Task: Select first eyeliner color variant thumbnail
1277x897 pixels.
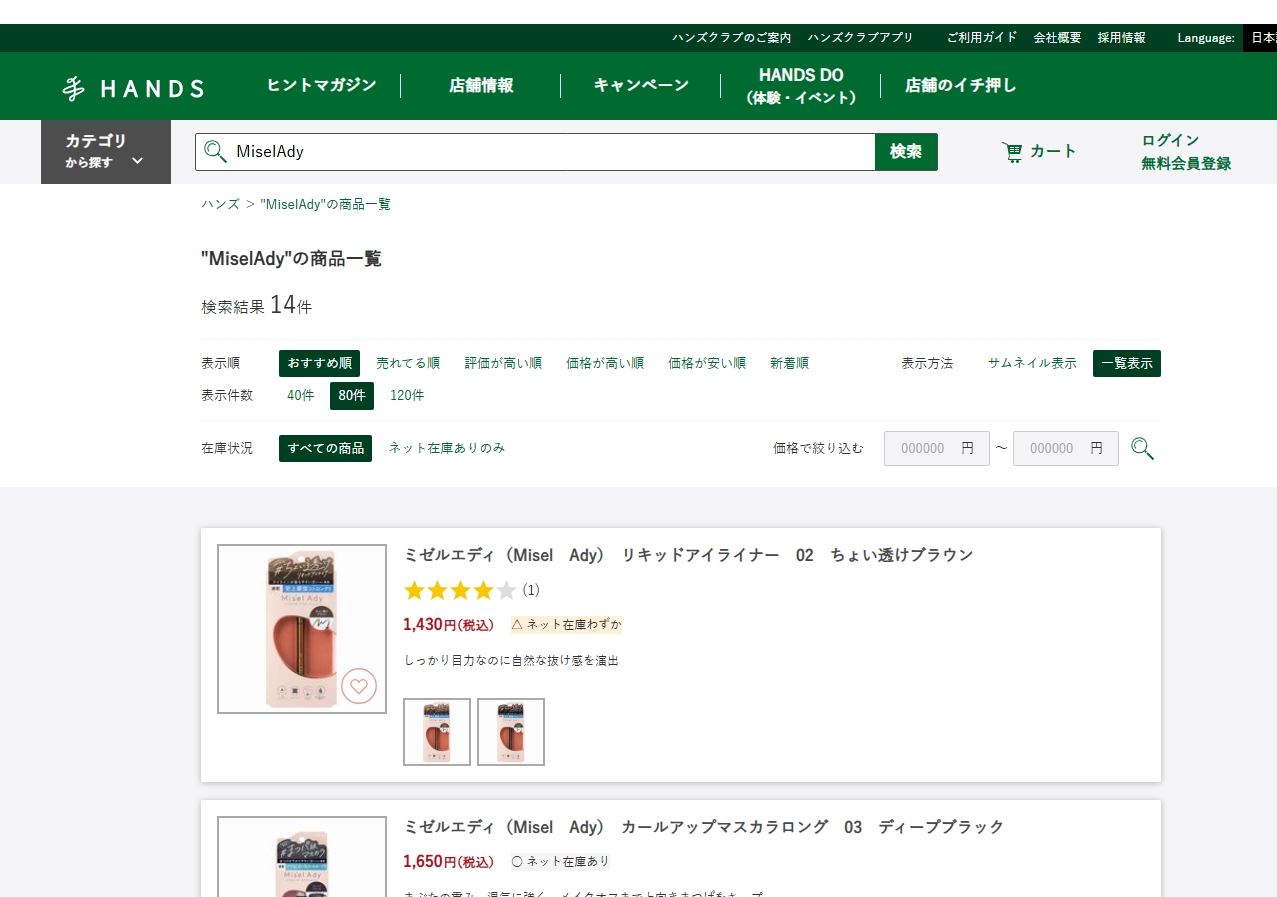Action: coord(437,732)
